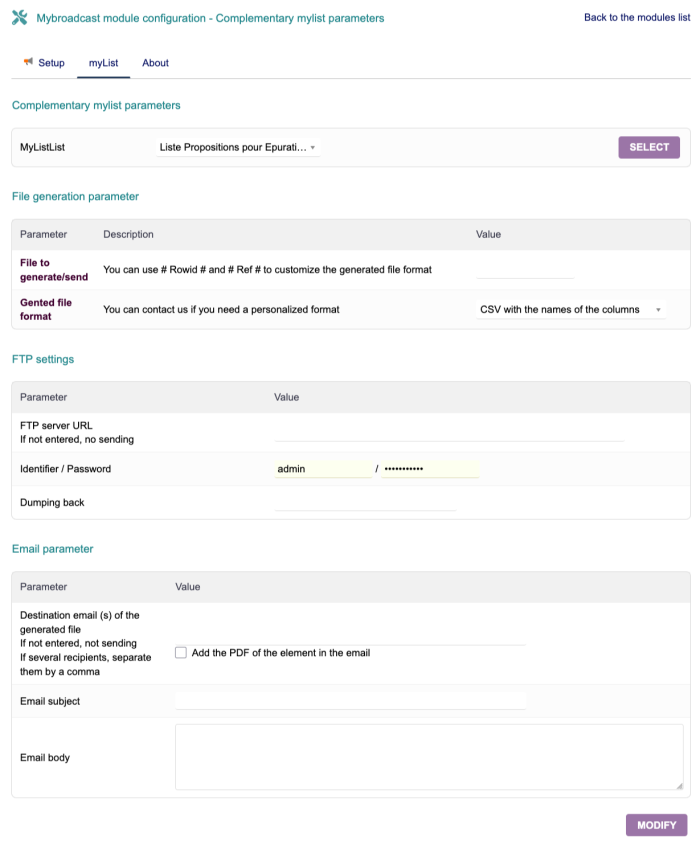700x849 pixels.
Task: Open the Generated file format dropdown
Action: (570, 310)
